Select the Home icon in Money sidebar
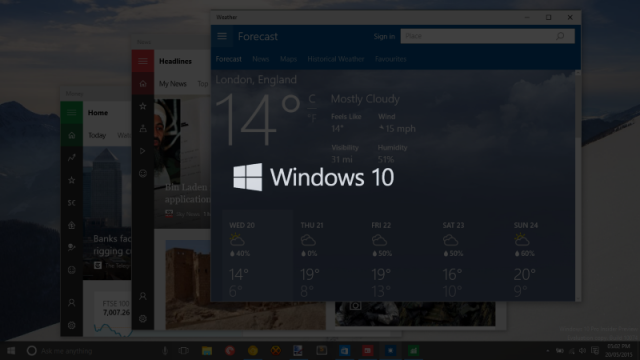 point(72,135)
